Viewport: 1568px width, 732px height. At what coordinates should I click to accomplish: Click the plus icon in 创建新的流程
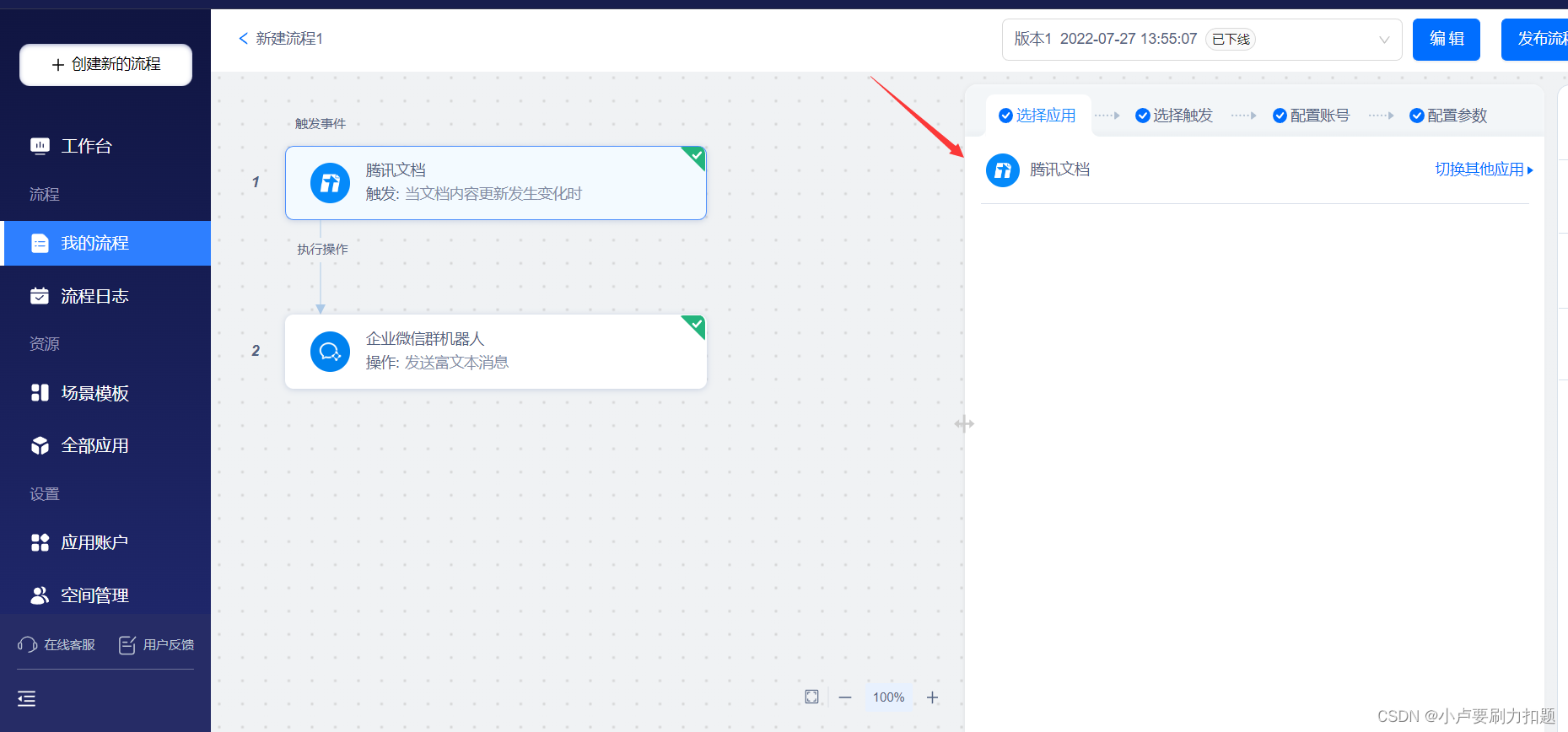[58, 65]
